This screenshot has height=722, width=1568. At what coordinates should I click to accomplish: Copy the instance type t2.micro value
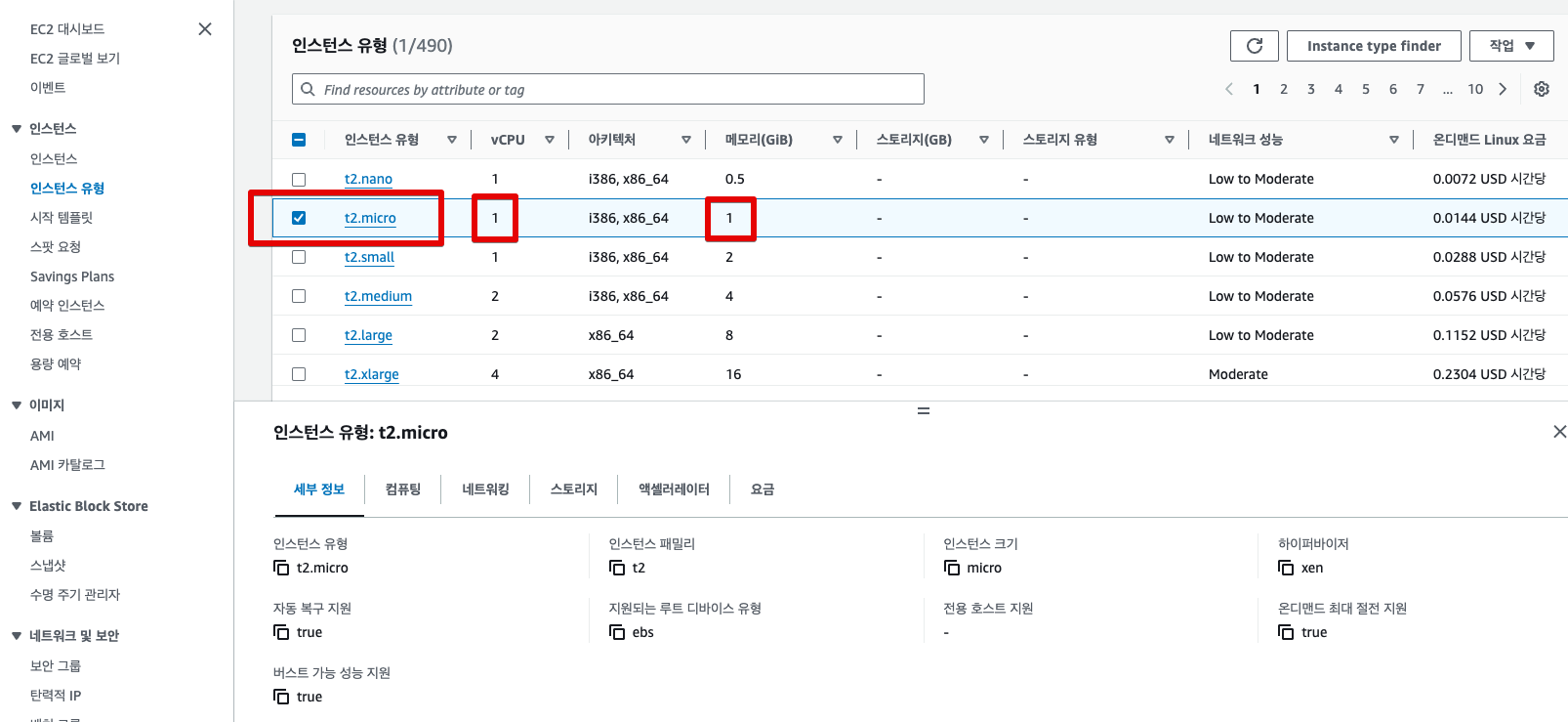click(281, 568)
